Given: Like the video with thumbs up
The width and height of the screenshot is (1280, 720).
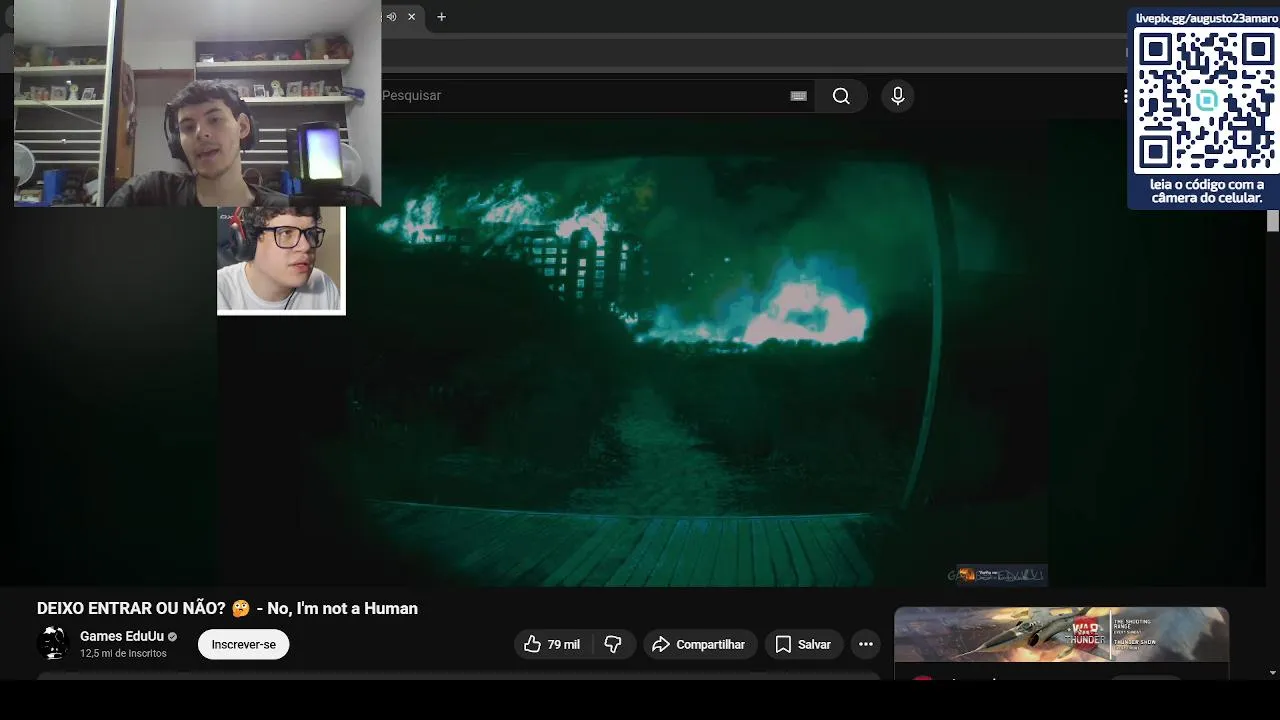Looking at the screenshot, I should [x=552, y=645].
